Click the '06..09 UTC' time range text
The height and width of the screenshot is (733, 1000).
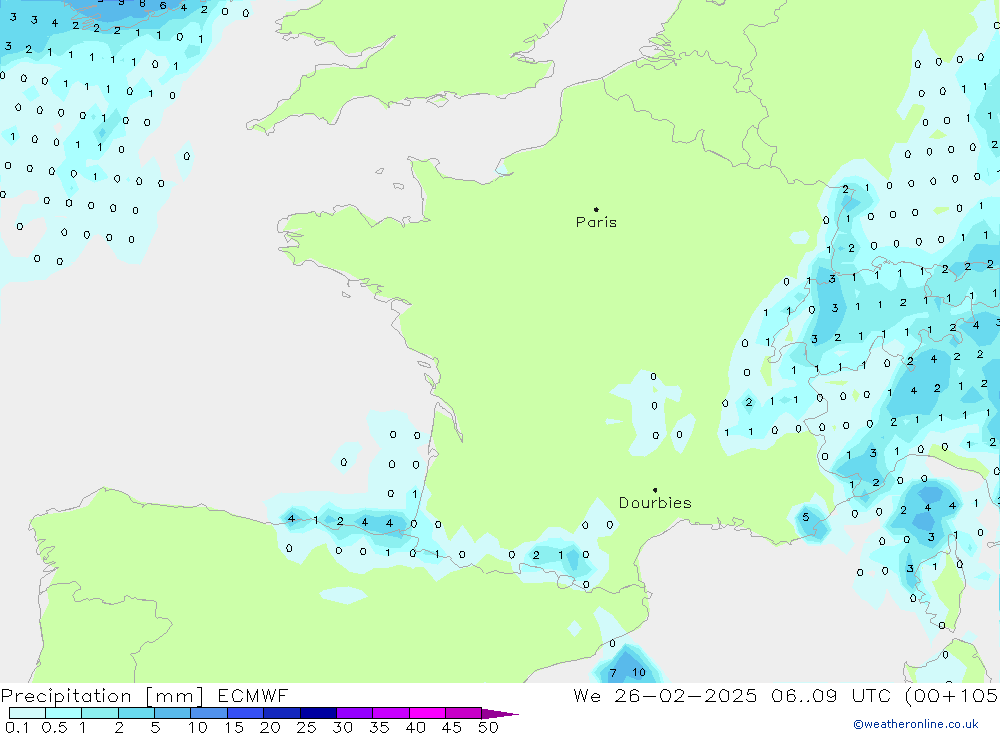coord(830,695)
